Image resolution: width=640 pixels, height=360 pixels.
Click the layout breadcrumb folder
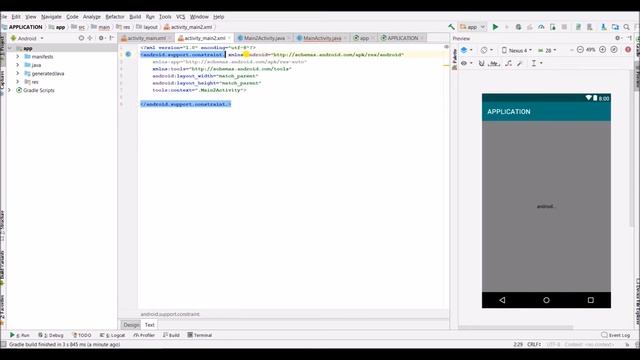pos(147,27)
